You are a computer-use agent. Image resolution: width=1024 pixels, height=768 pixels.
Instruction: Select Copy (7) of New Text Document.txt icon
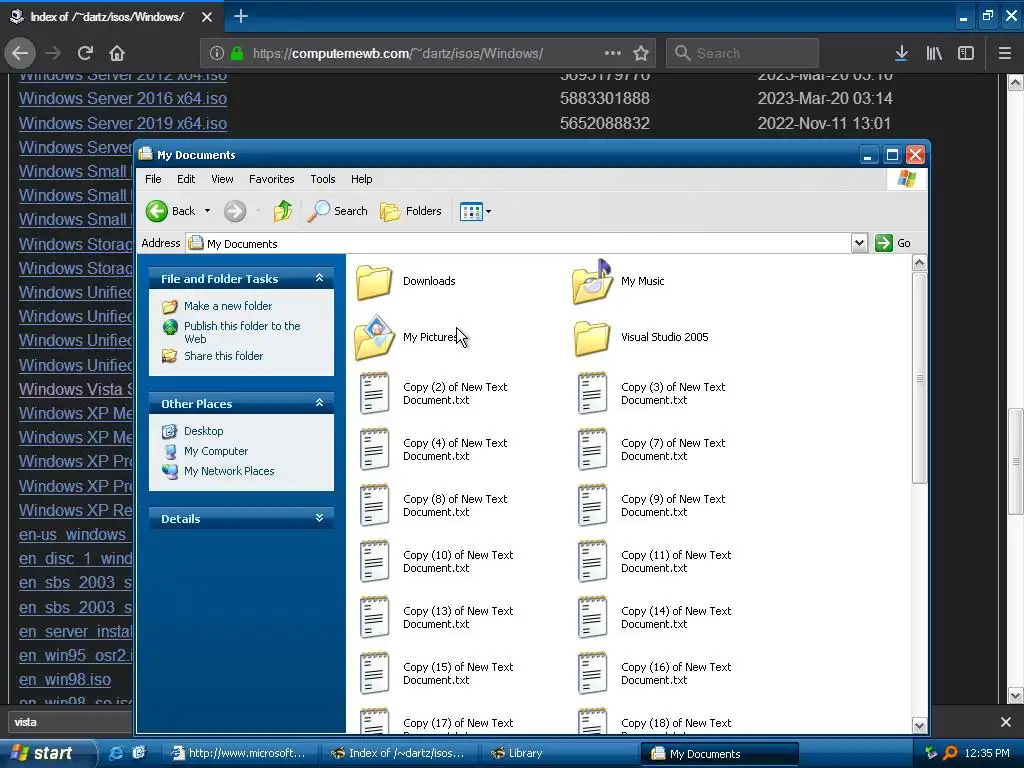click(x=592, y=449)
